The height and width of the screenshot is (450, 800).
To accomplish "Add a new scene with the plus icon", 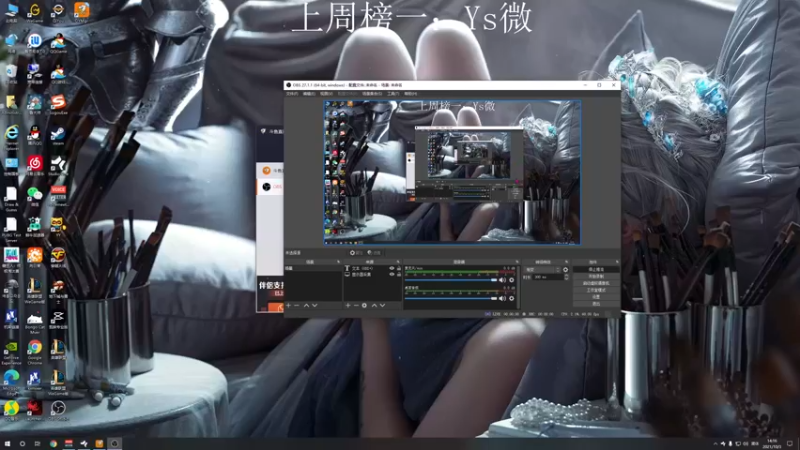I will click(289, 306).
